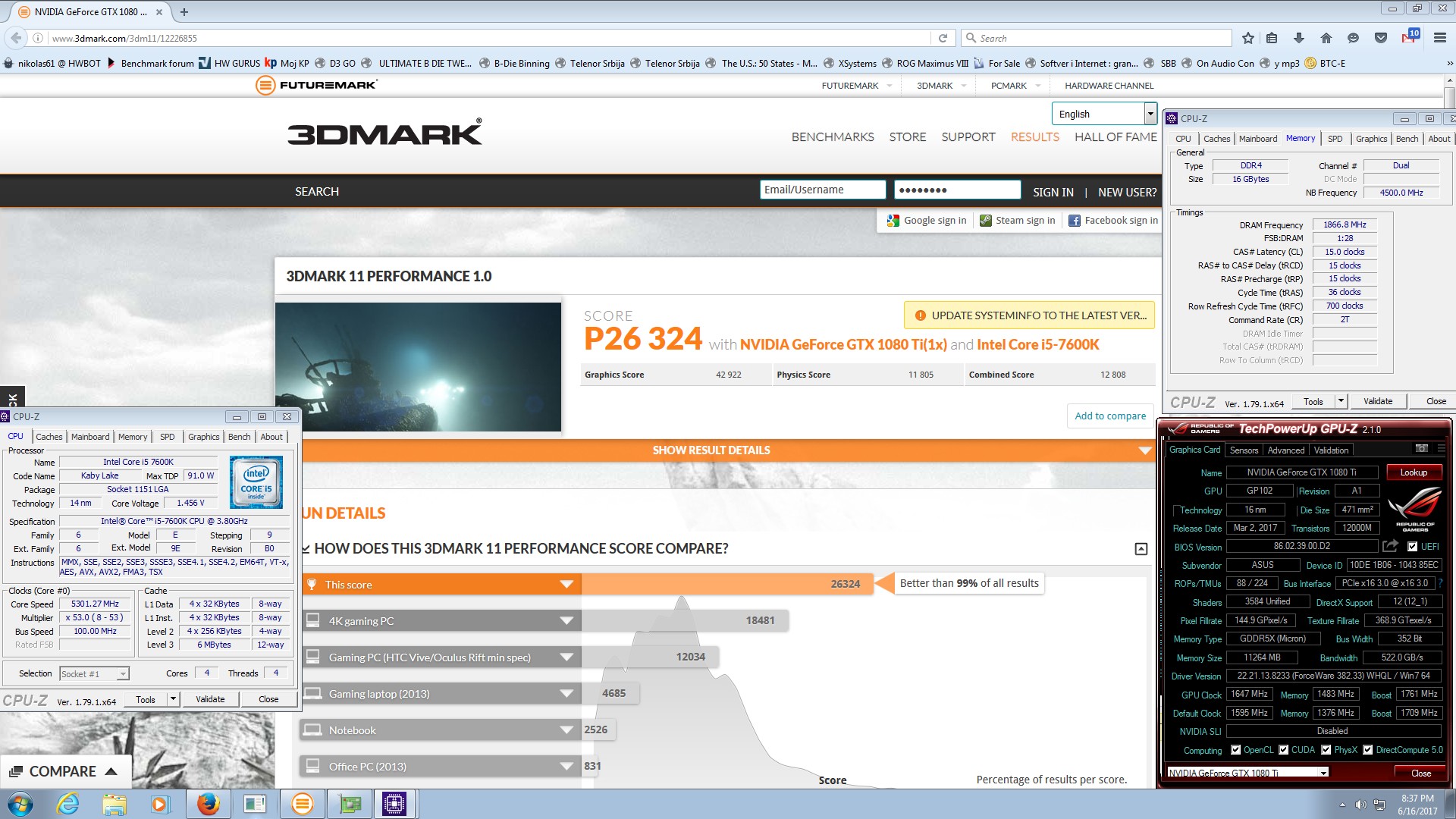
Task: Open Windows Explorer folder in taskbar
Action: 114,804
